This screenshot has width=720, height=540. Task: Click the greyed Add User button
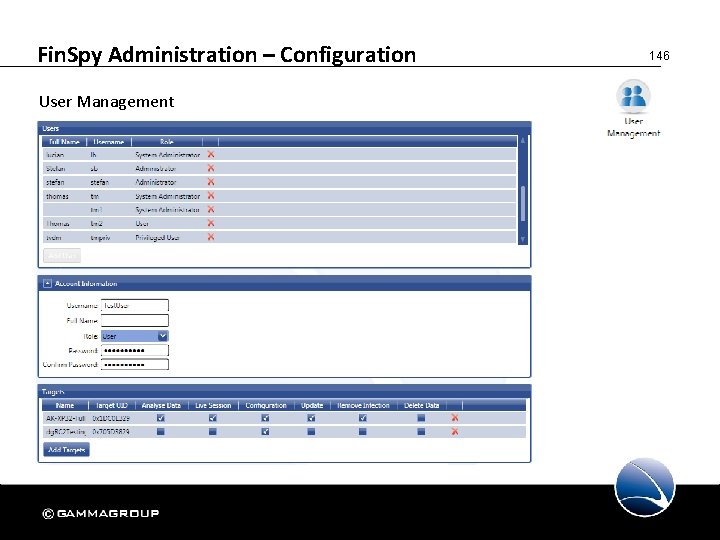click(62, 255)
